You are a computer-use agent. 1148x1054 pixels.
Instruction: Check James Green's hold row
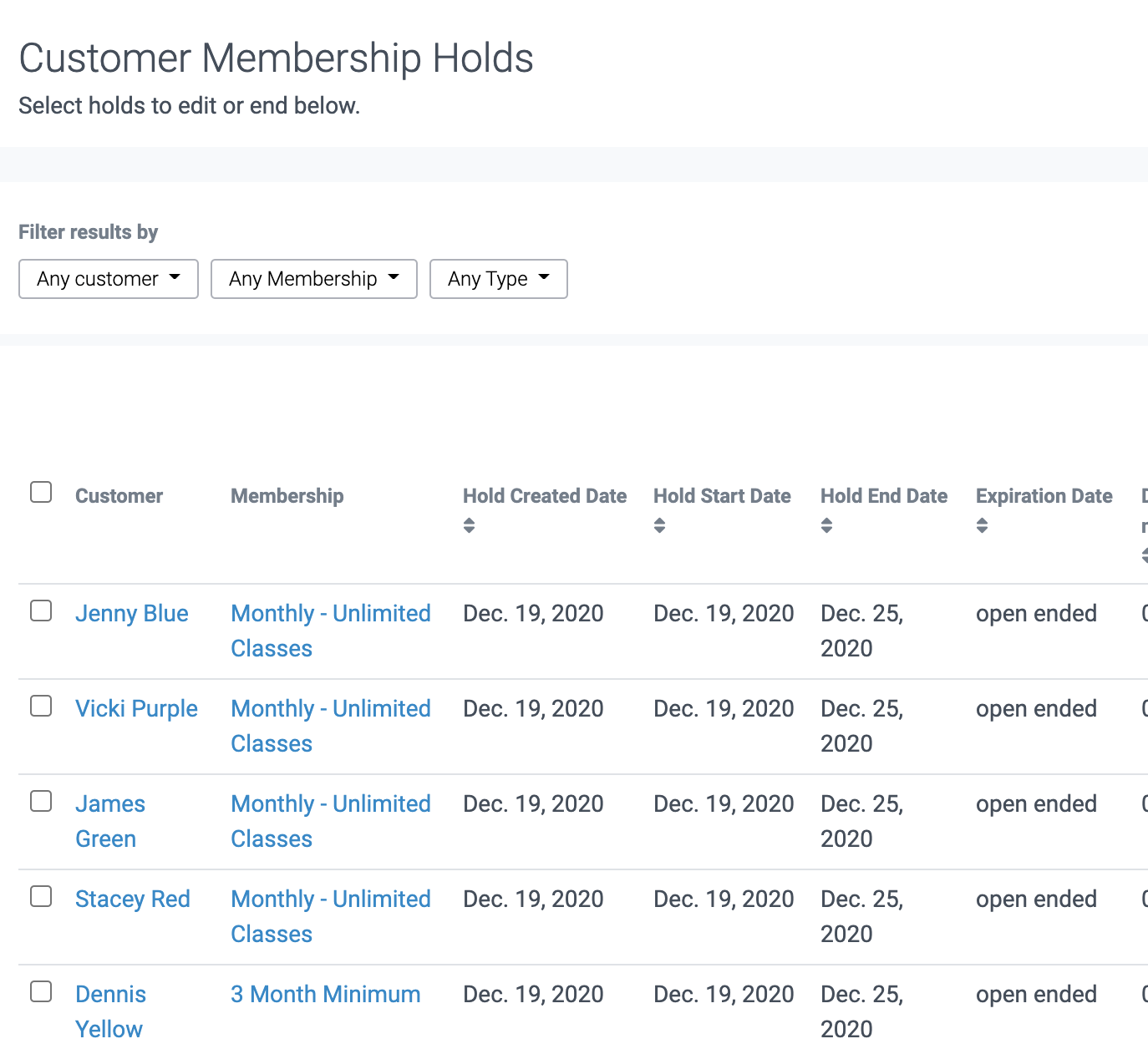pos(40,801)
